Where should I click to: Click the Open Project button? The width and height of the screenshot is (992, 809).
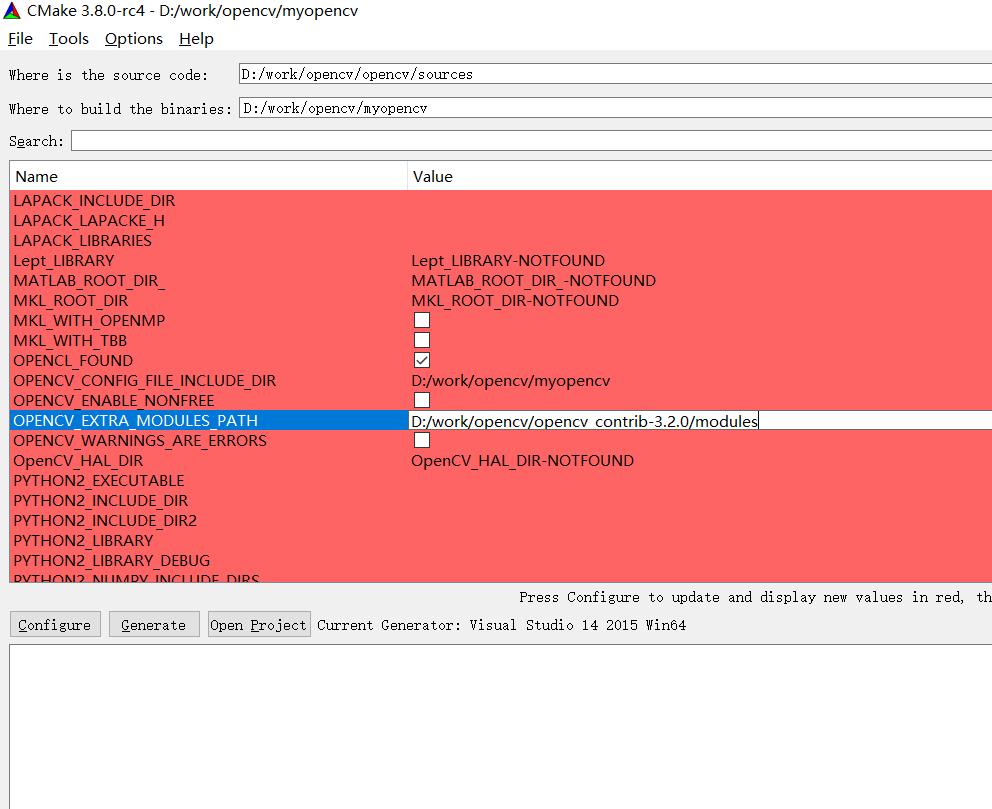259,625
